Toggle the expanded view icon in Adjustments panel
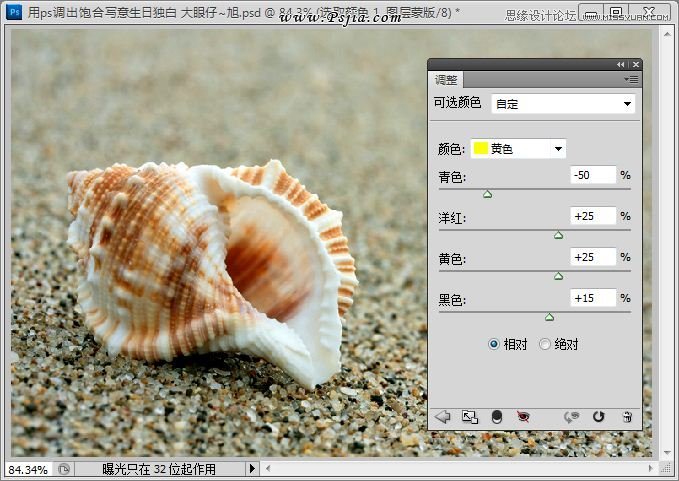This screenshot has height=481, width=679. tap(470, 417)
